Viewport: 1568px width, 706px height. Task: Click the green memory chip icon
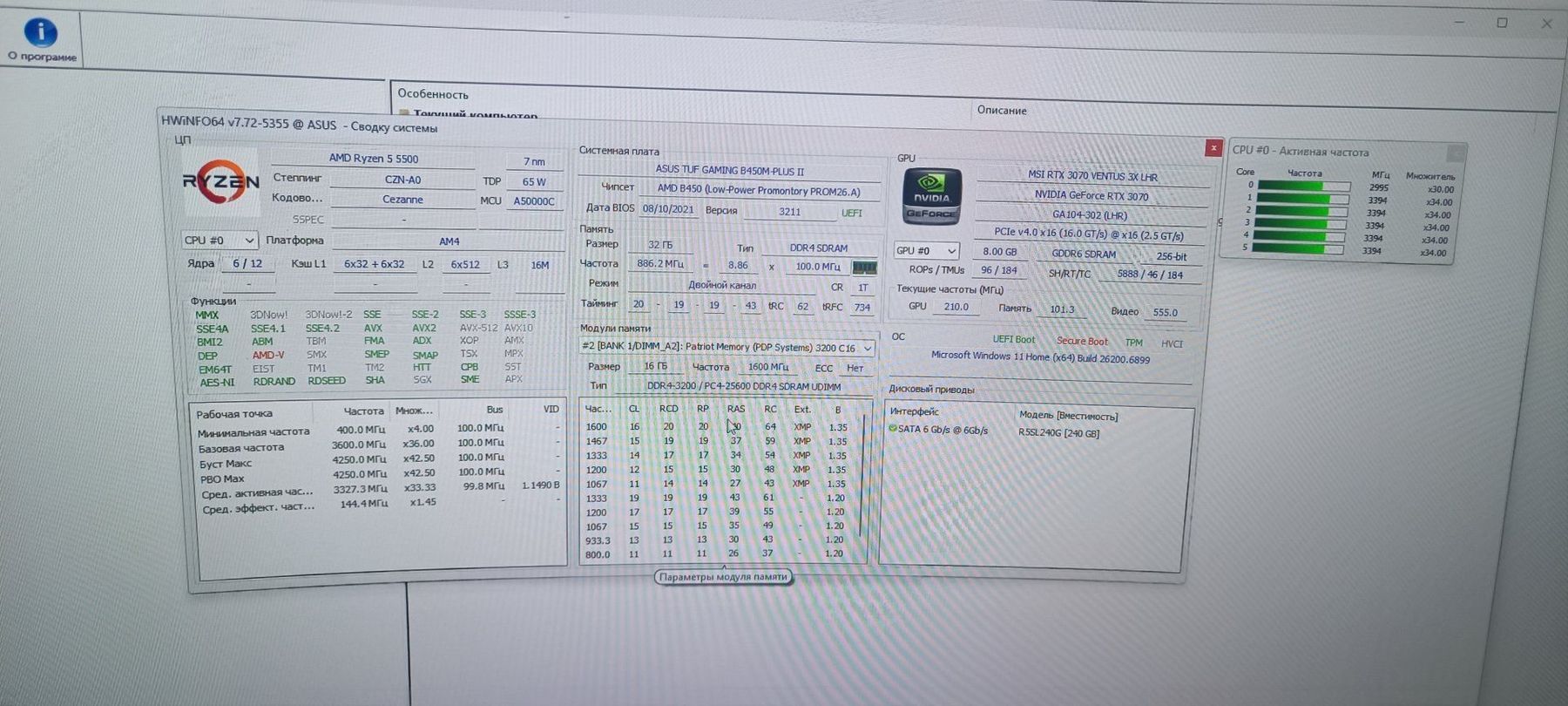tap(864, 268)
